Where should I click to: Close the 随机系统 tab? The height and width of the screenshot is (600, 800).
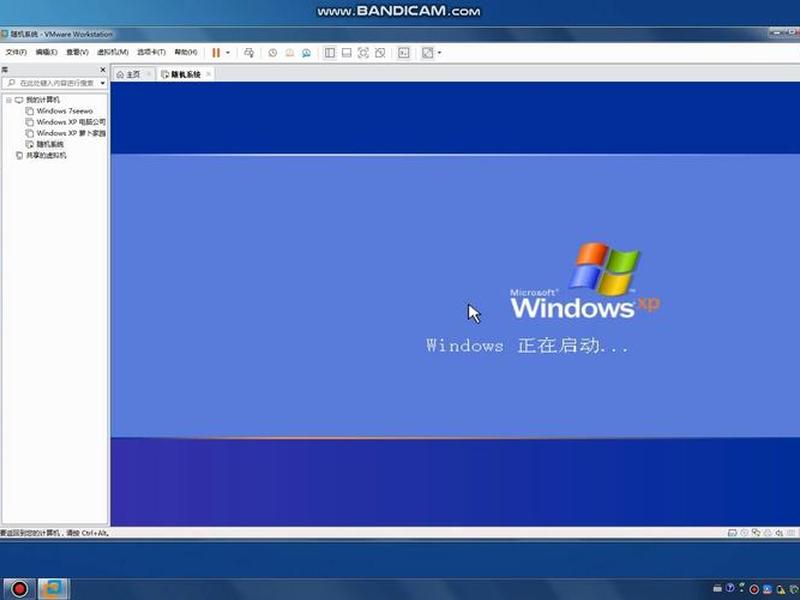click(209, 74)
